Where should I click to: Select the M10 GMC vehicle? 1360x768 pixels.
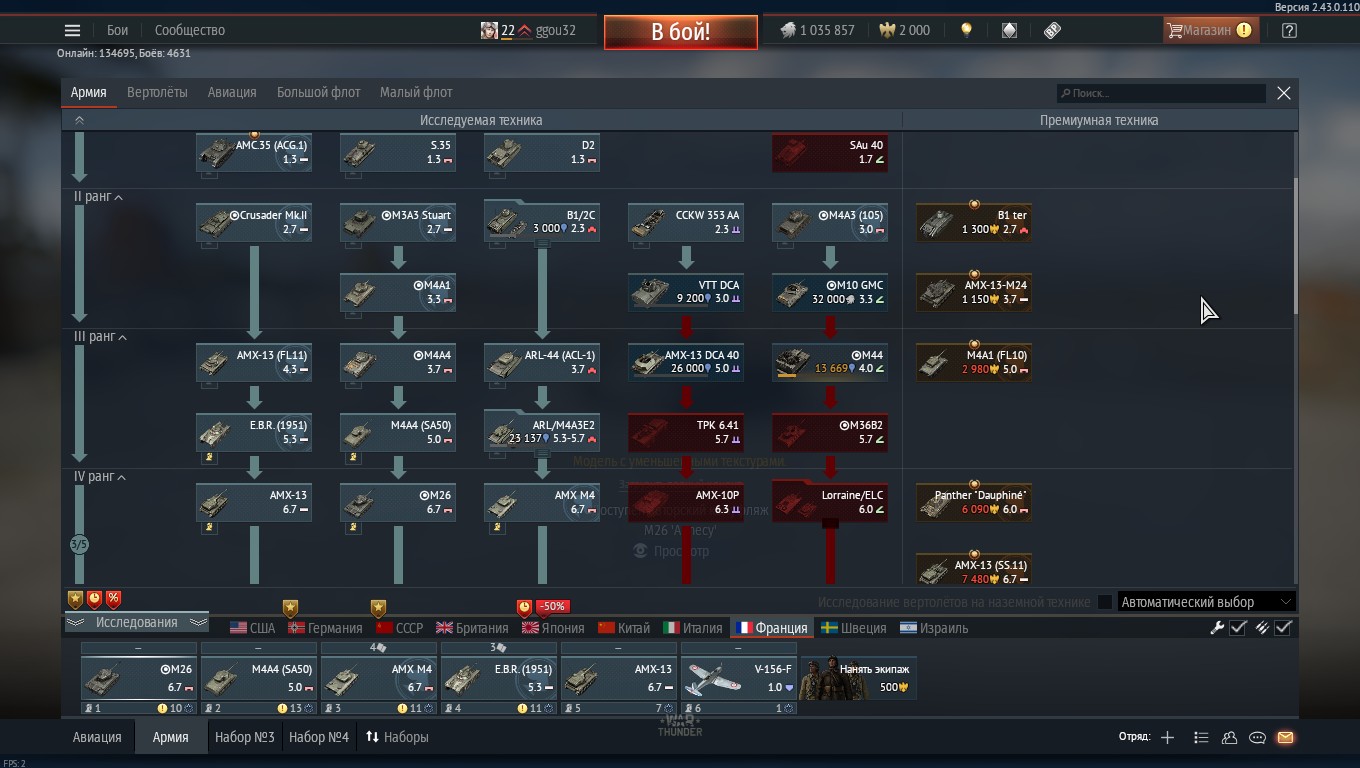pos(830,292)
